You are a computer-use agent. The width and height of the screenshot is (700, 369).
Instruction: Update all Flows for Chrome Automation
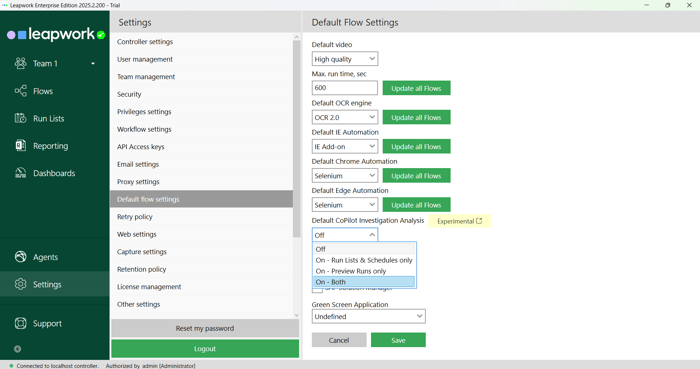[416, 176]
